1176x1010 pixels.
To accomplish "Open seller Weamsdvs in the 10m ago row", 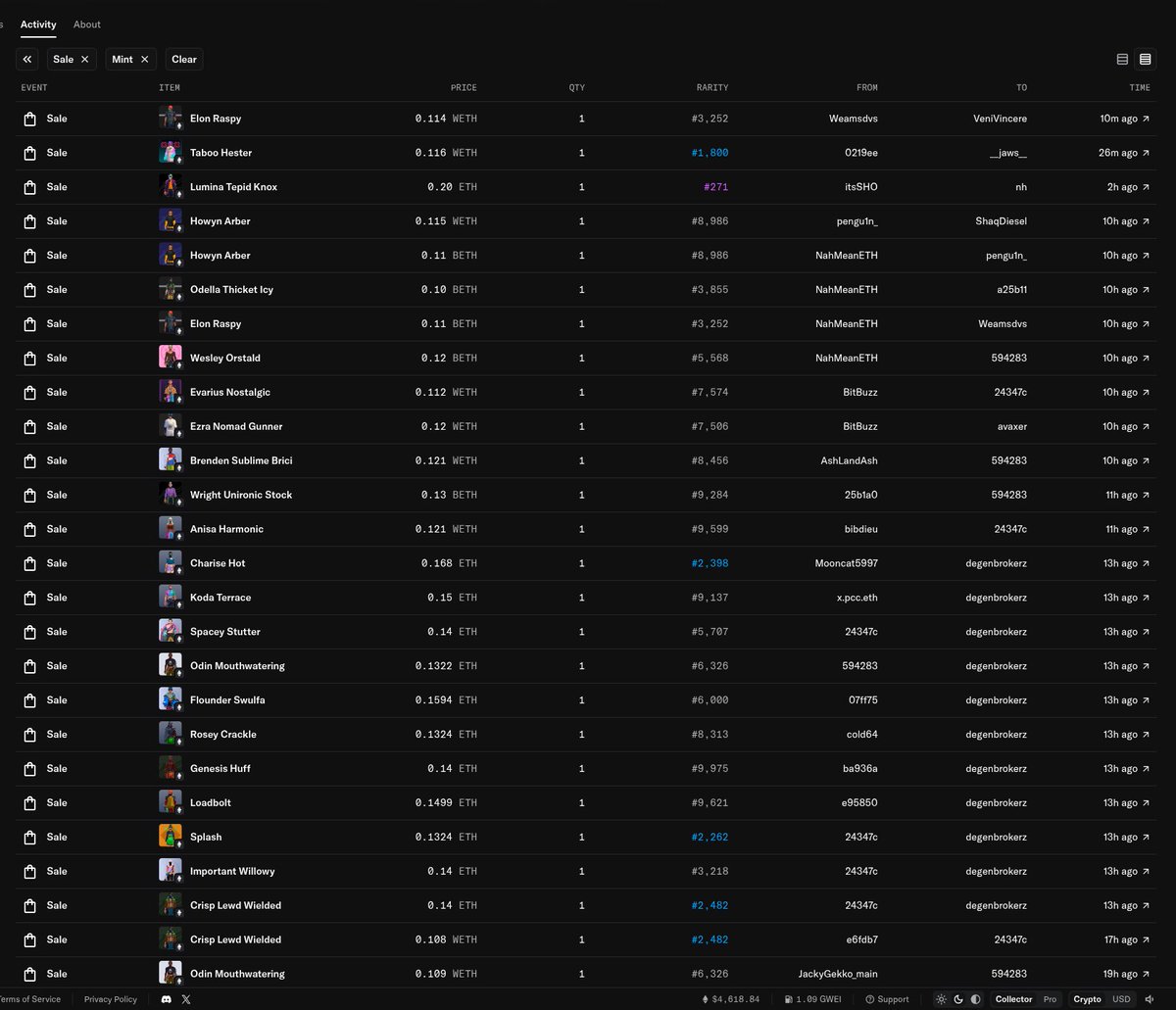I will coord(853,119).
